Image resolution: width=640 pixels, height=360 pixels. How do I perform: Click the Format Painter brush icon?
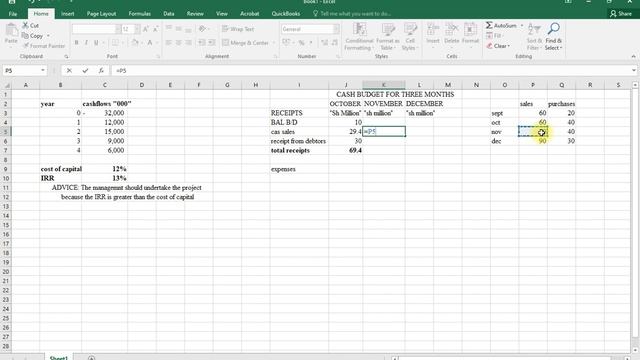tap(26, 46)
